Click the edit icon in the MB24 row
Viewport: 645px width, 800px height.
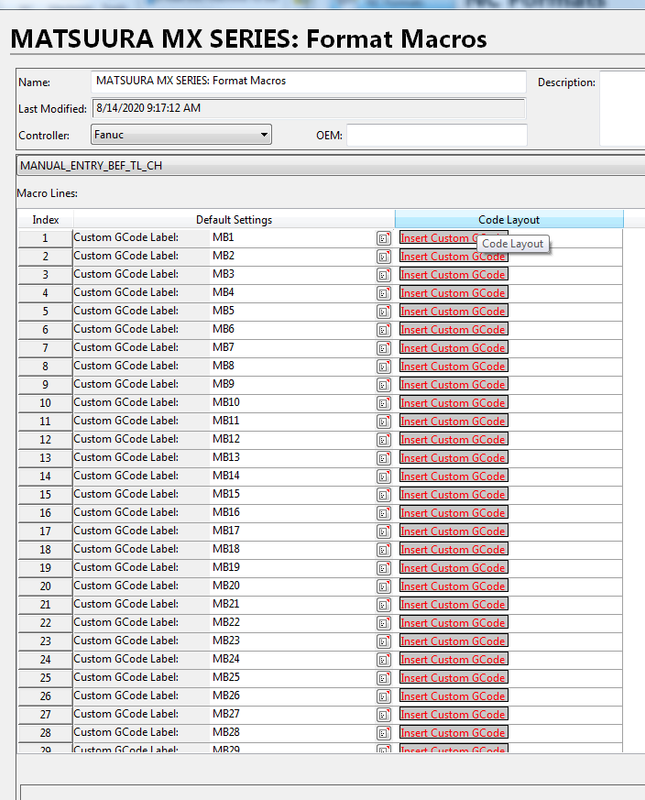(384, 660)
